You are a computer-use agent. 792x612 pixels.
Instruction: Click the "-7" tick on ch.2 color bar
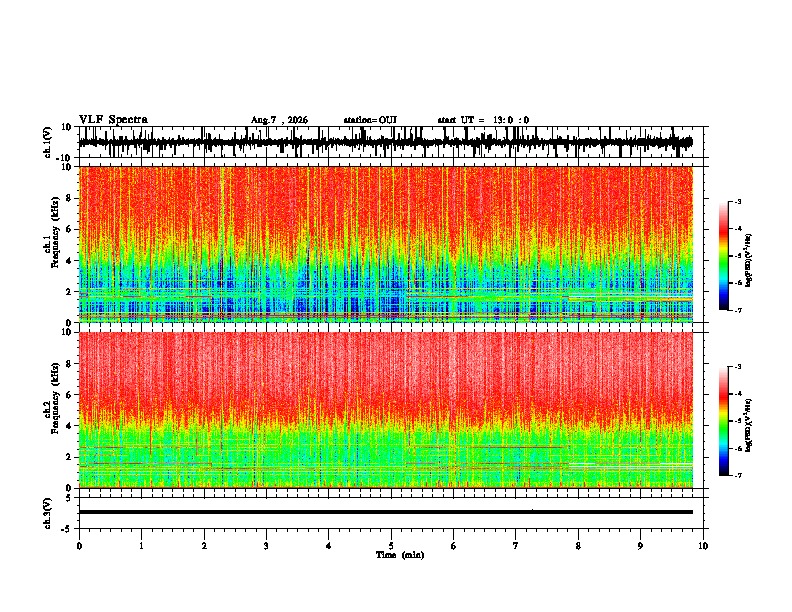point(737,475)
